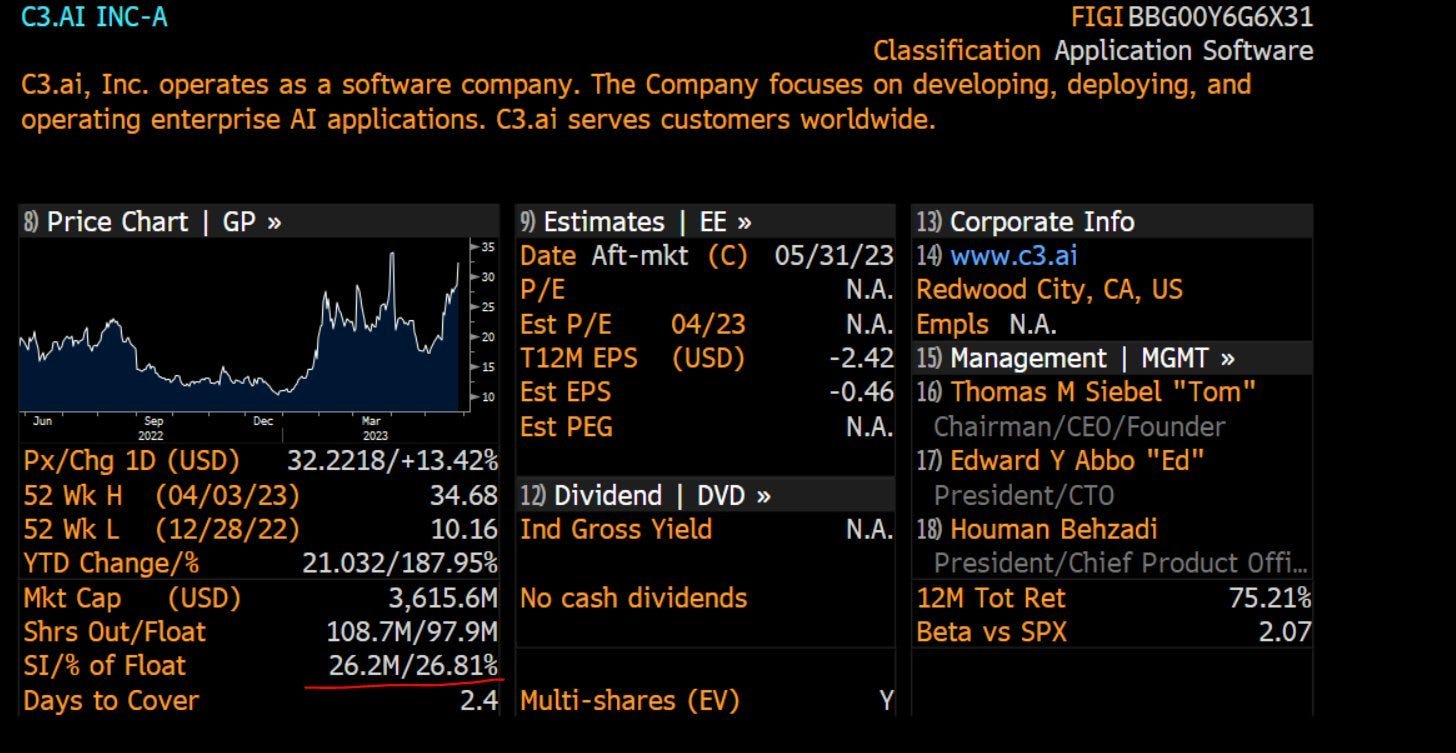Click the Chairman/CEO/Founder title text
The image size is (1456, 753).
pyautogui.click(x=1080, y=427)
